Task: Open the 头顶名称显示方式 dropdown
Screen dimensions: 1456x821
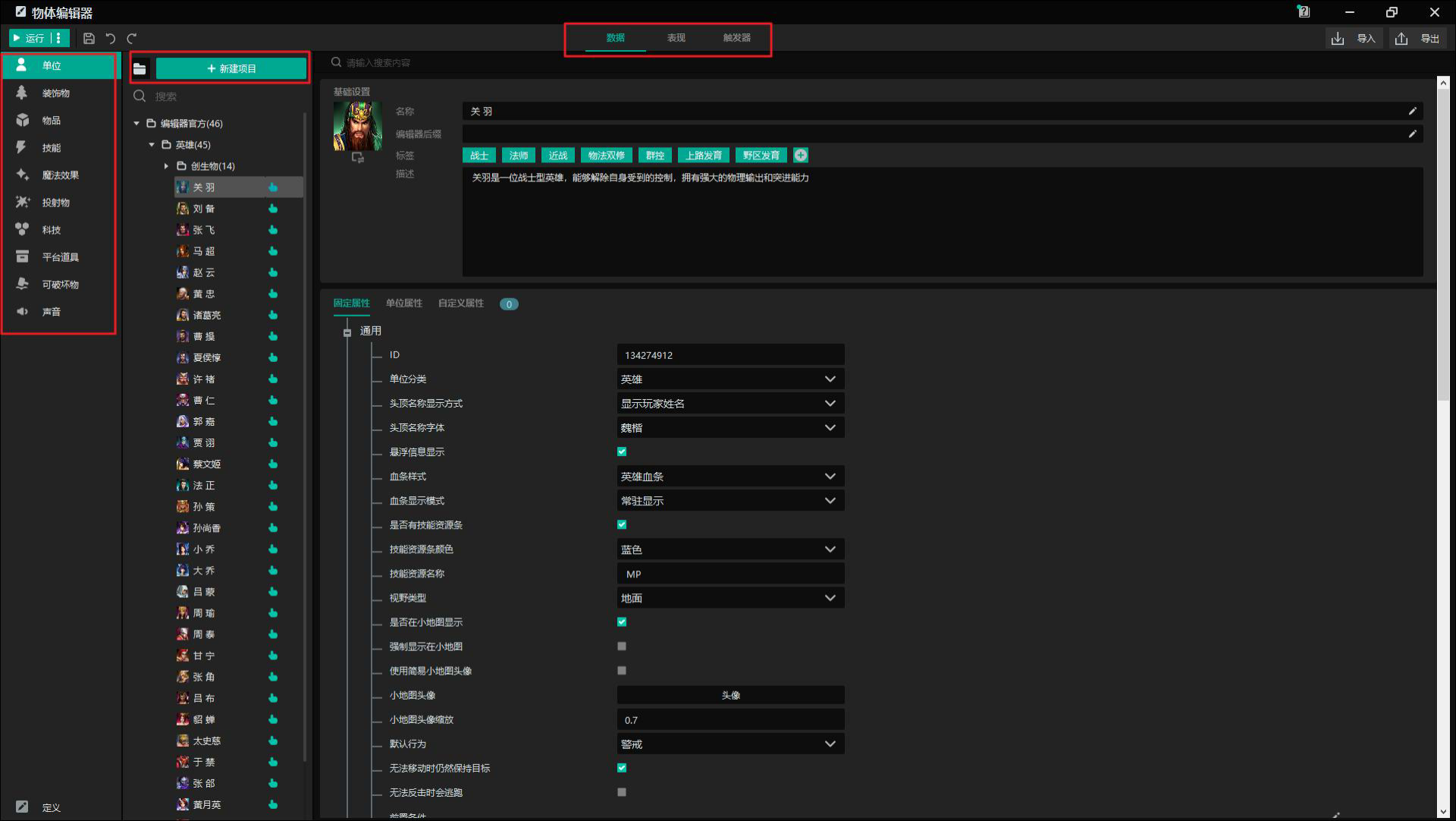Action: (730, 404)
